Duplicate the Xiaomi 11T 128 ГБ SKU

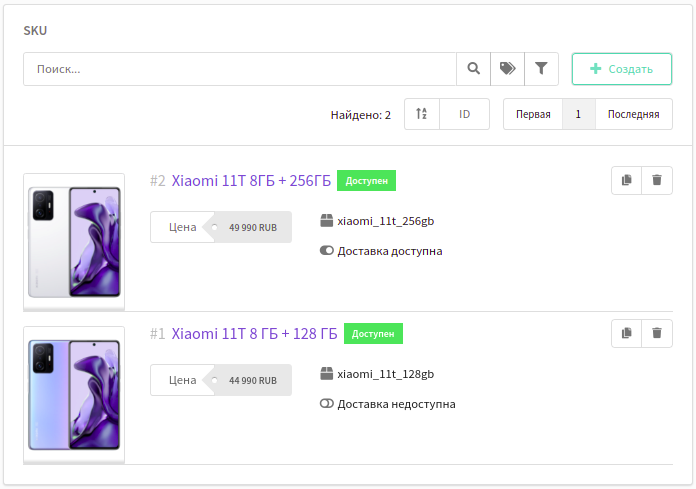tap(626, 333)
